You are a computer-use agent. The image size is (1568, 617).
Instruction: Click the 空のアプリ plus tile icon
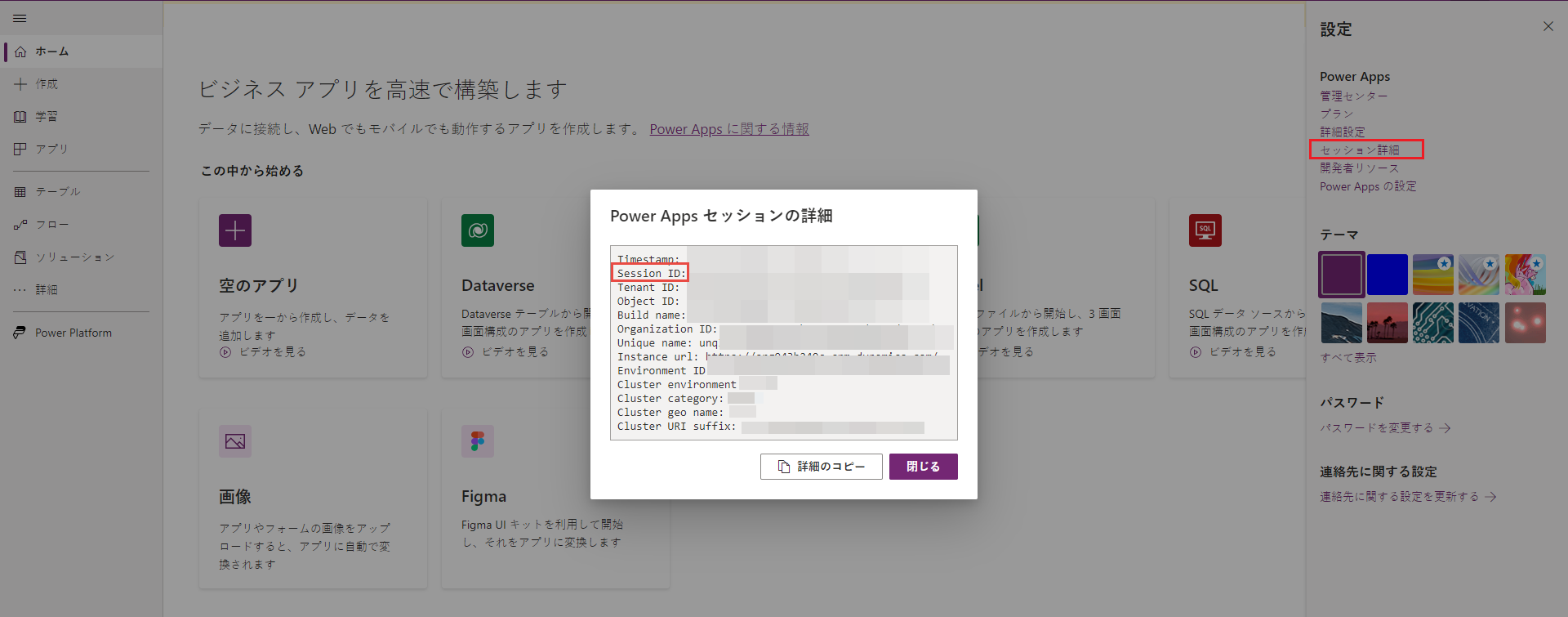pyautogui.click(x=235, y=230)
